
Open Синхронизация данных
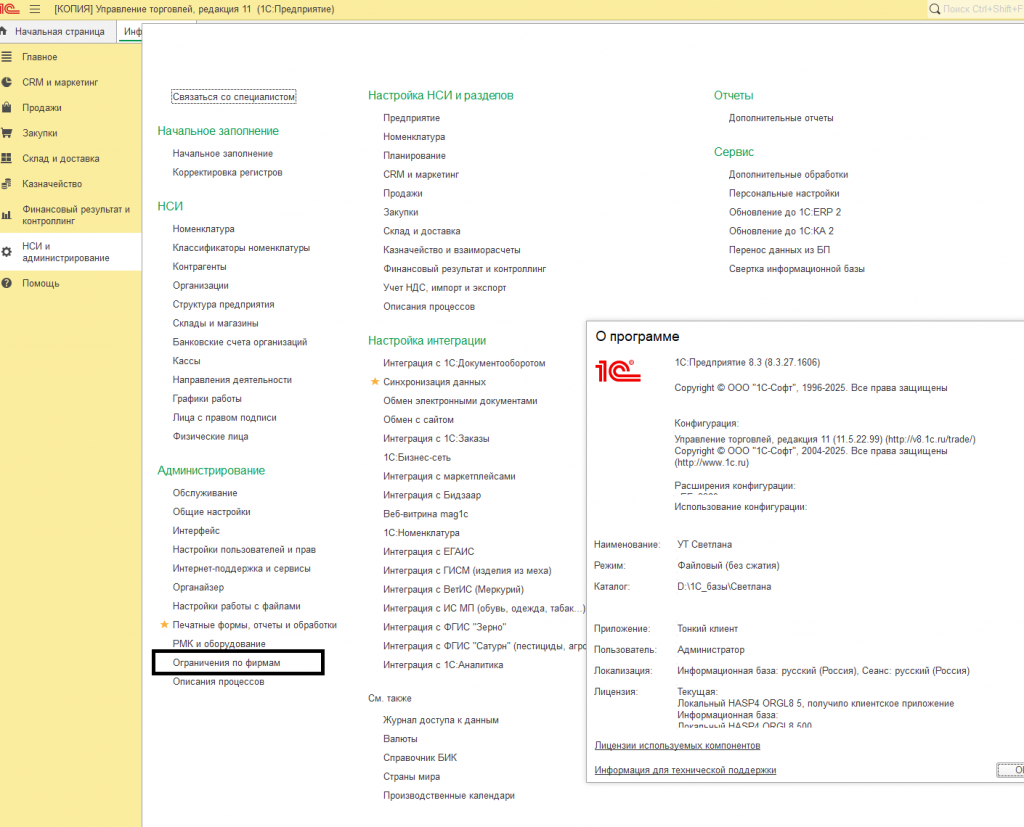pyautogui.click(x=434, y=382)
